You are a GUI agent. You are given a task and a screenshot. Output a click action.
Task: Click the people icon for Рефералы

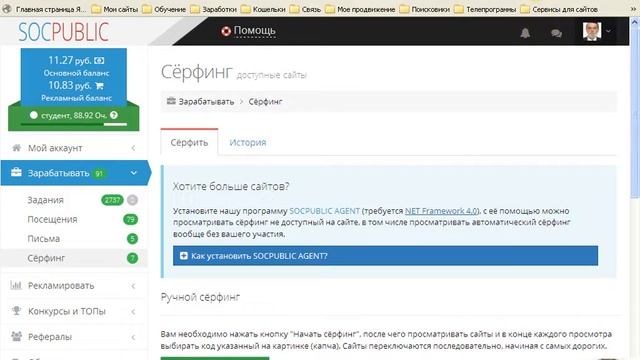(16, 336)
